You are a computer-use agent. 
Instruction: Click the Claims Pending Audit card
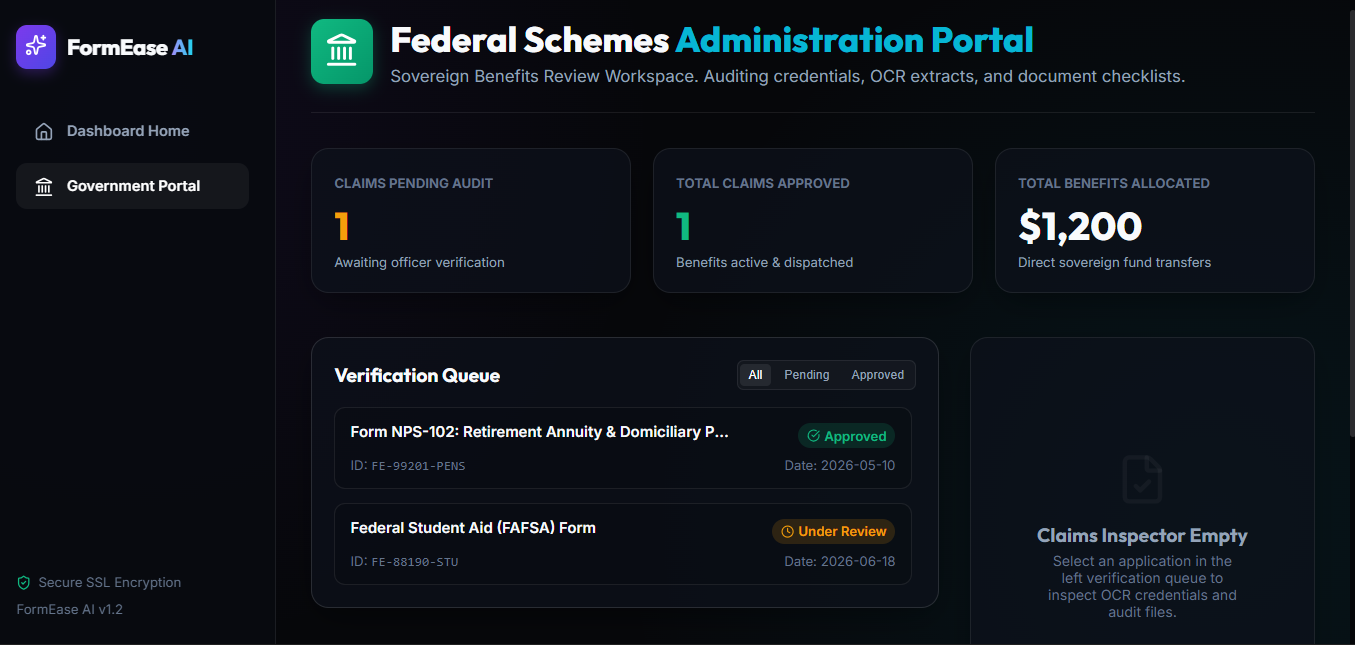(471, 221)
